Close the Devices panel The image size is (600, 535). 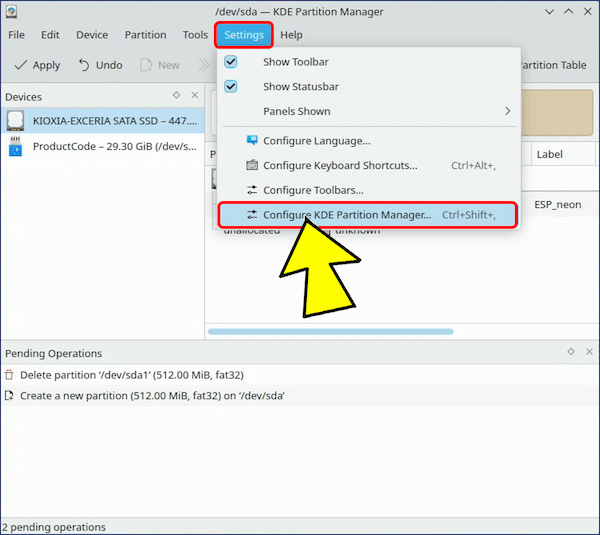click(x=194, y=96)
